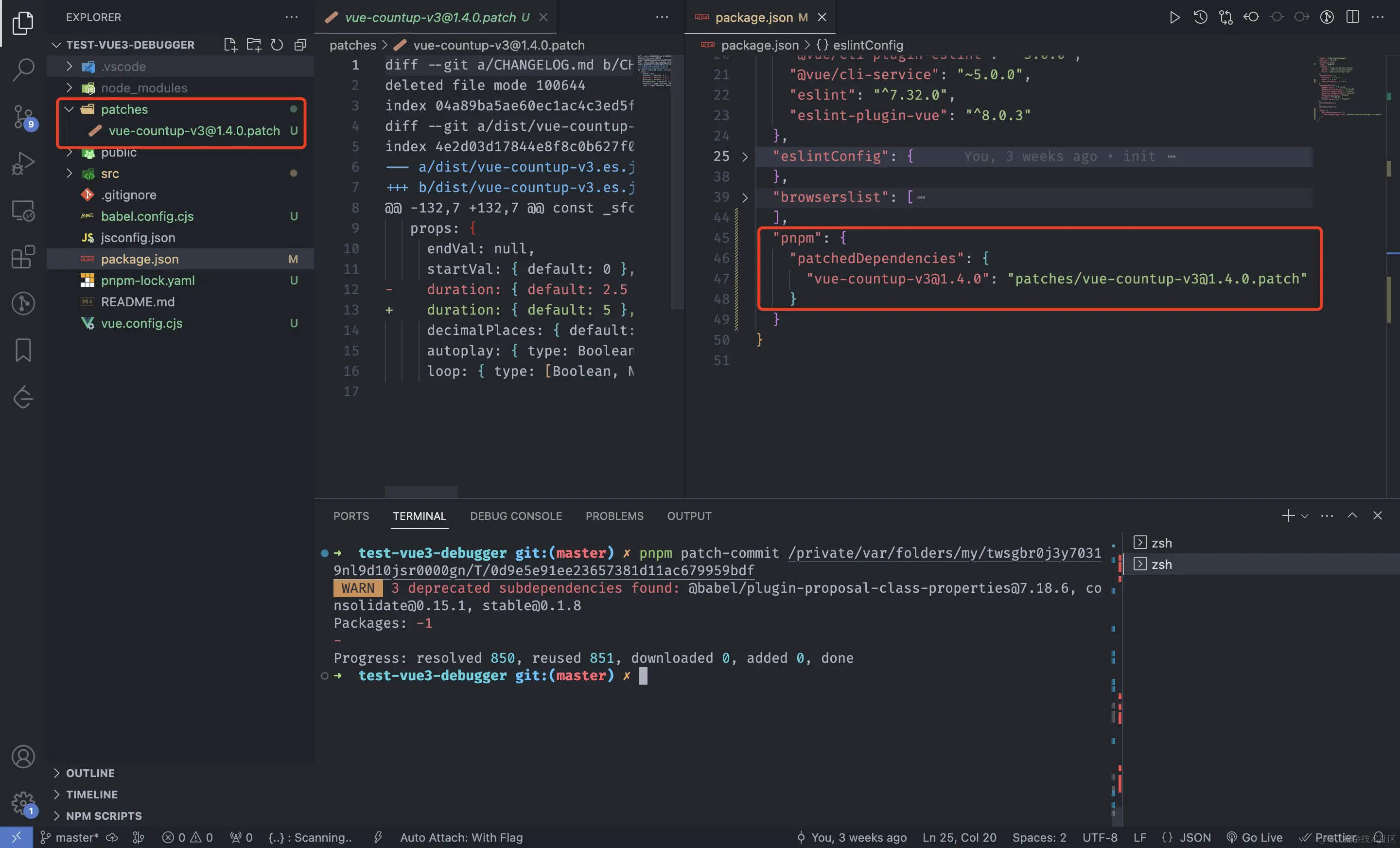This screenshot has height=848, width=1400.
Task: Open the Run and Debug view
Action: coord(23,163)
